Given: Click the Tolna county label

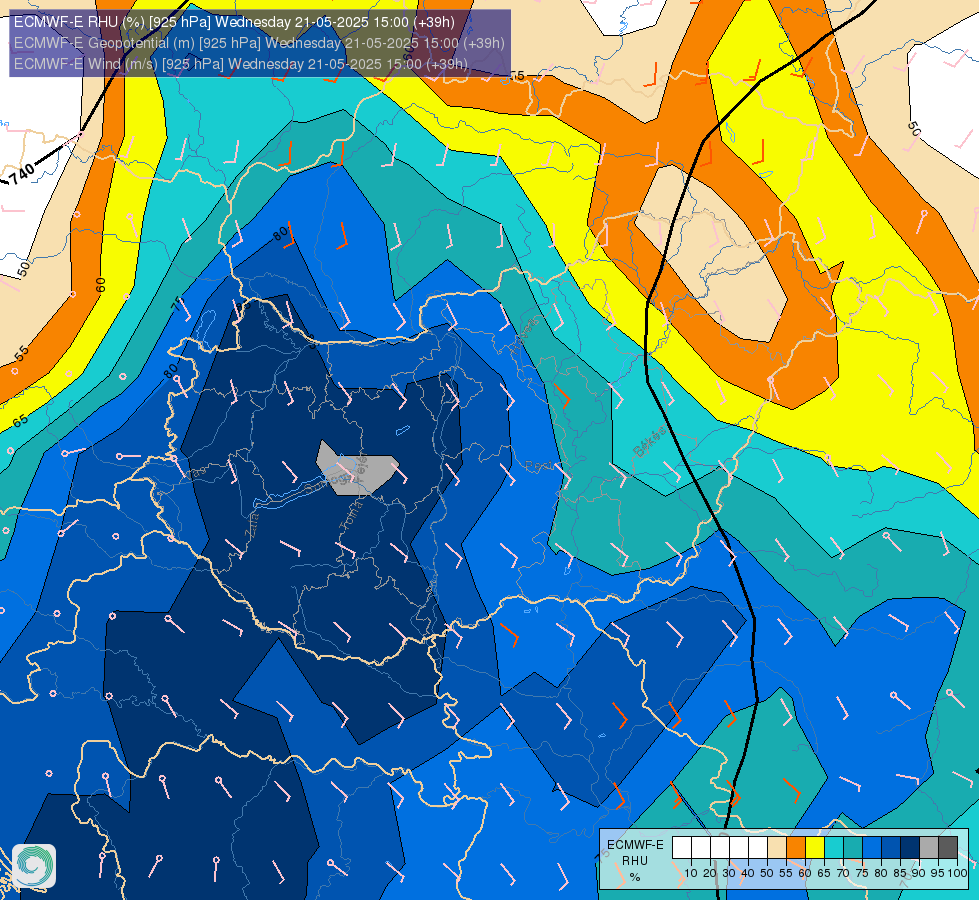Looking at the screenshot, I should tap(351, 515).
